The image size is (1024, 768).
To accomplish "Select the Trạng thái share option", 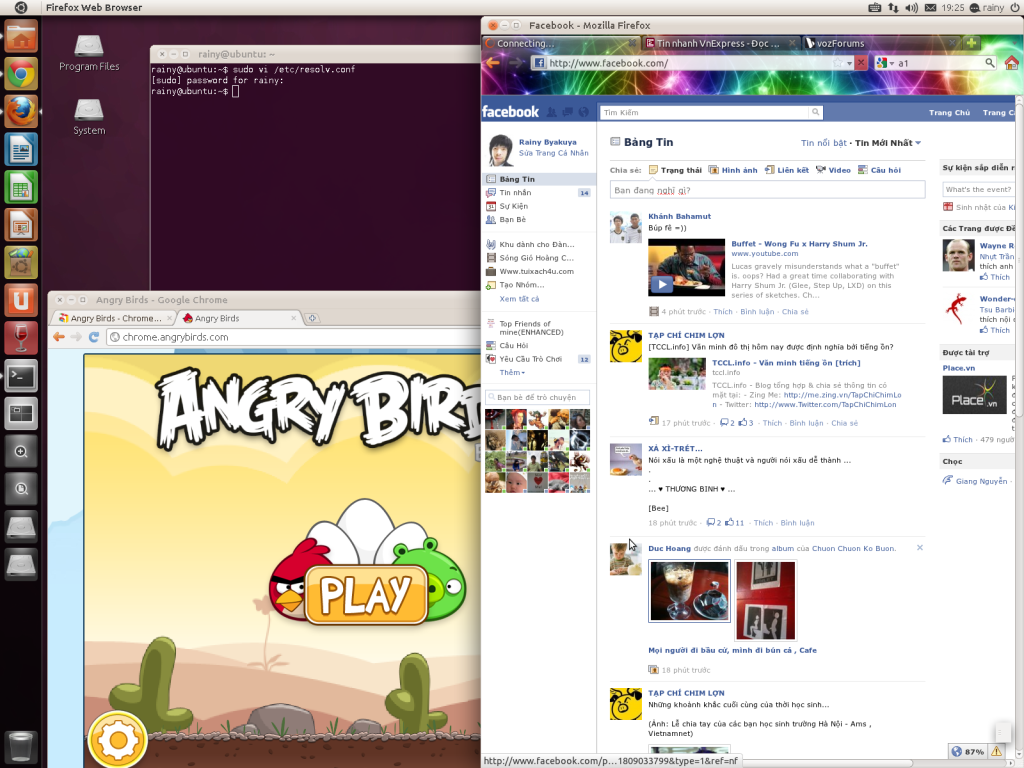I will point(675,170).
